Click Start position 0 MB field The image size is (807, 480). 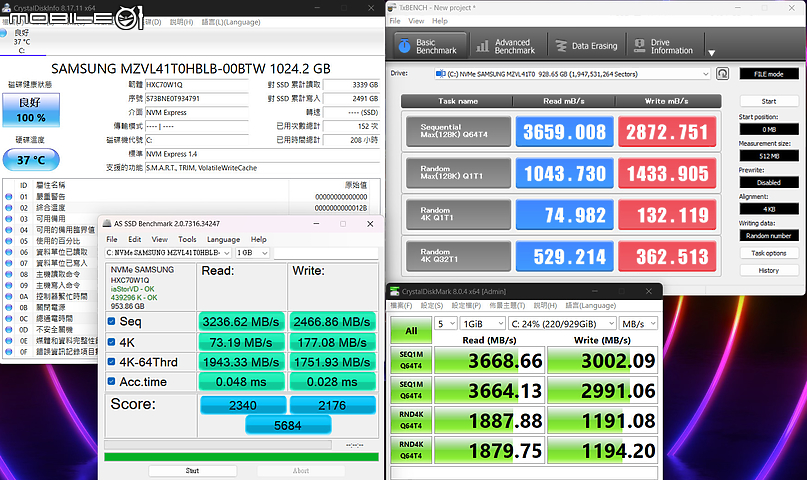click(769, 129)
